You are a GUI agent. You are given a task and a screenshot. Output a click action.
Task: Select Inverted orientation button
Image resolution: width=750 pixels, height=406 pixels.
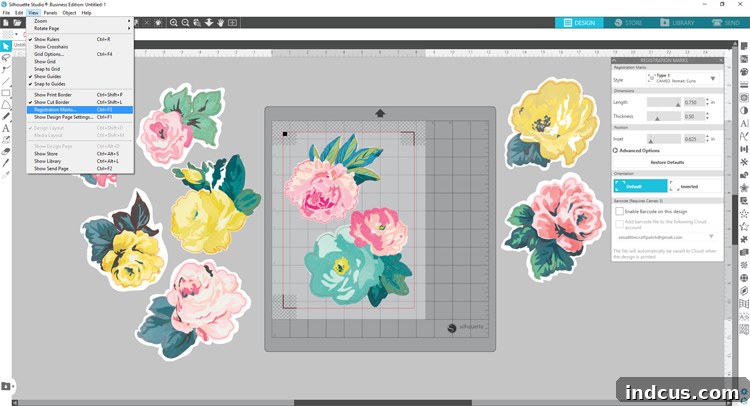tap(695, 187)
